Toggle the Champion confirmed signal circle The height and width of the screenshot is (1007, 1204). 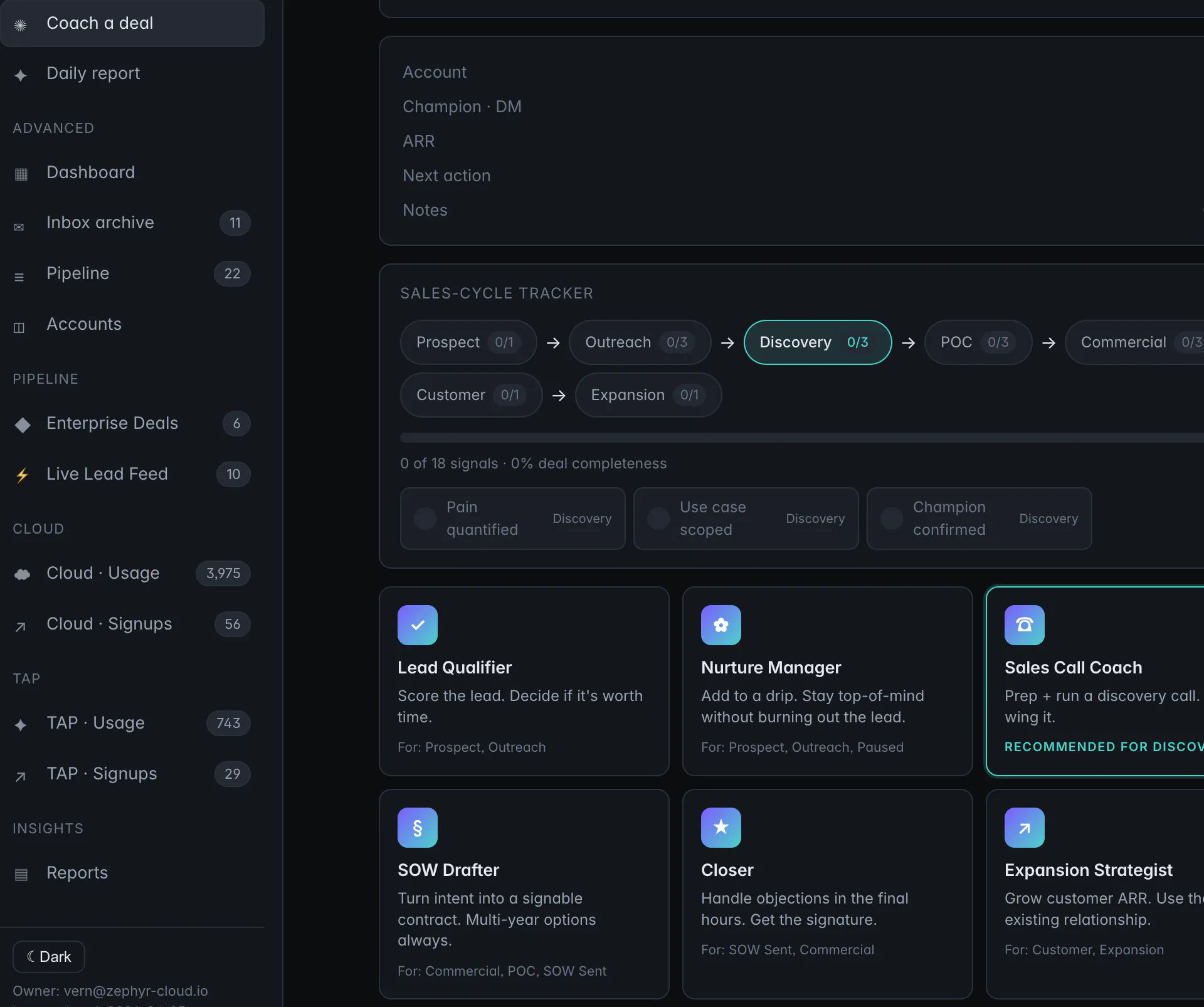892,519
